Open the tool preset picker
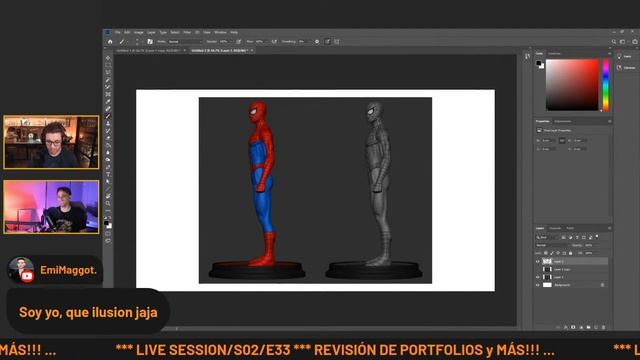The width and height of the screenshot is (640, 360). point(122,42)
